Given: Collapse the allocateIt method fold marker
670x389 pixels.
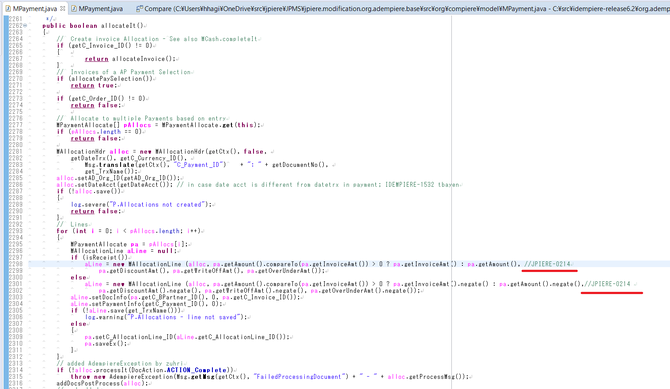Looking at the screenshot, I should (x=25, y=26).
